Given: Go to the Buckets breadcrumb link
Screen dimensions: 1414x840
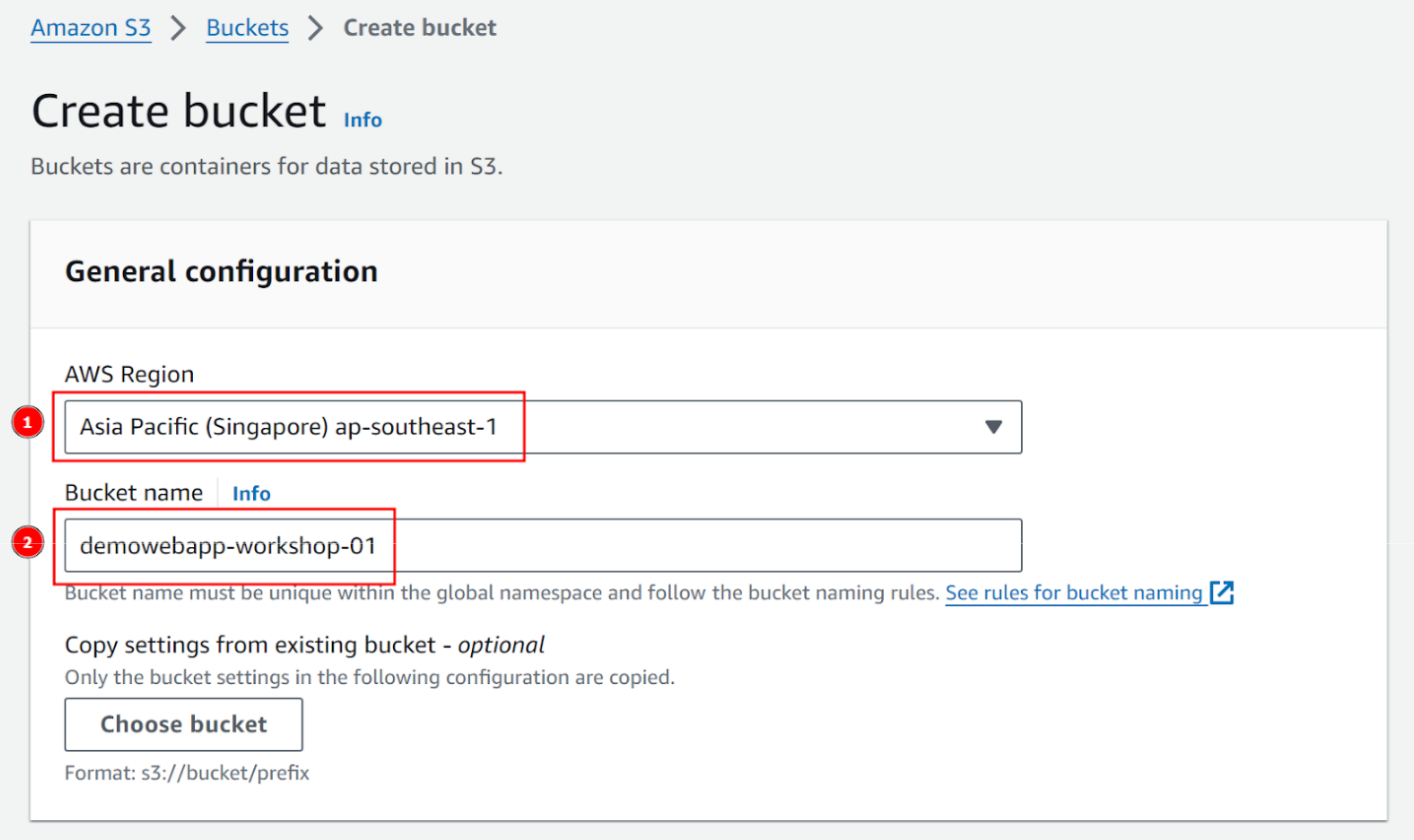Looking at the screenshot, I should coord(247,27).
